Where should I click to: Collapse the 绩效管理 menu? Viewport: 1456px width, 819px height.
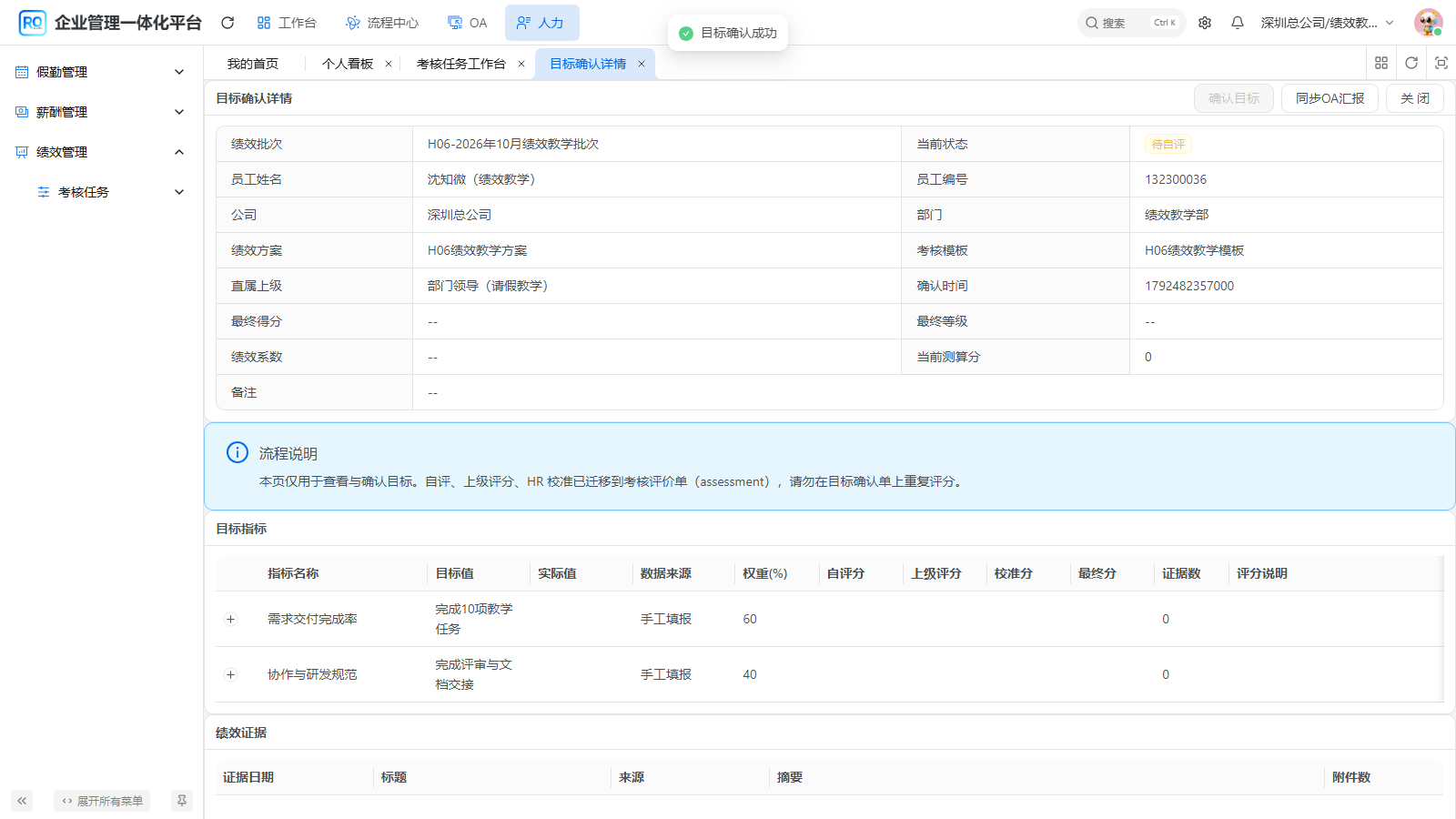[x=100, y=152]
